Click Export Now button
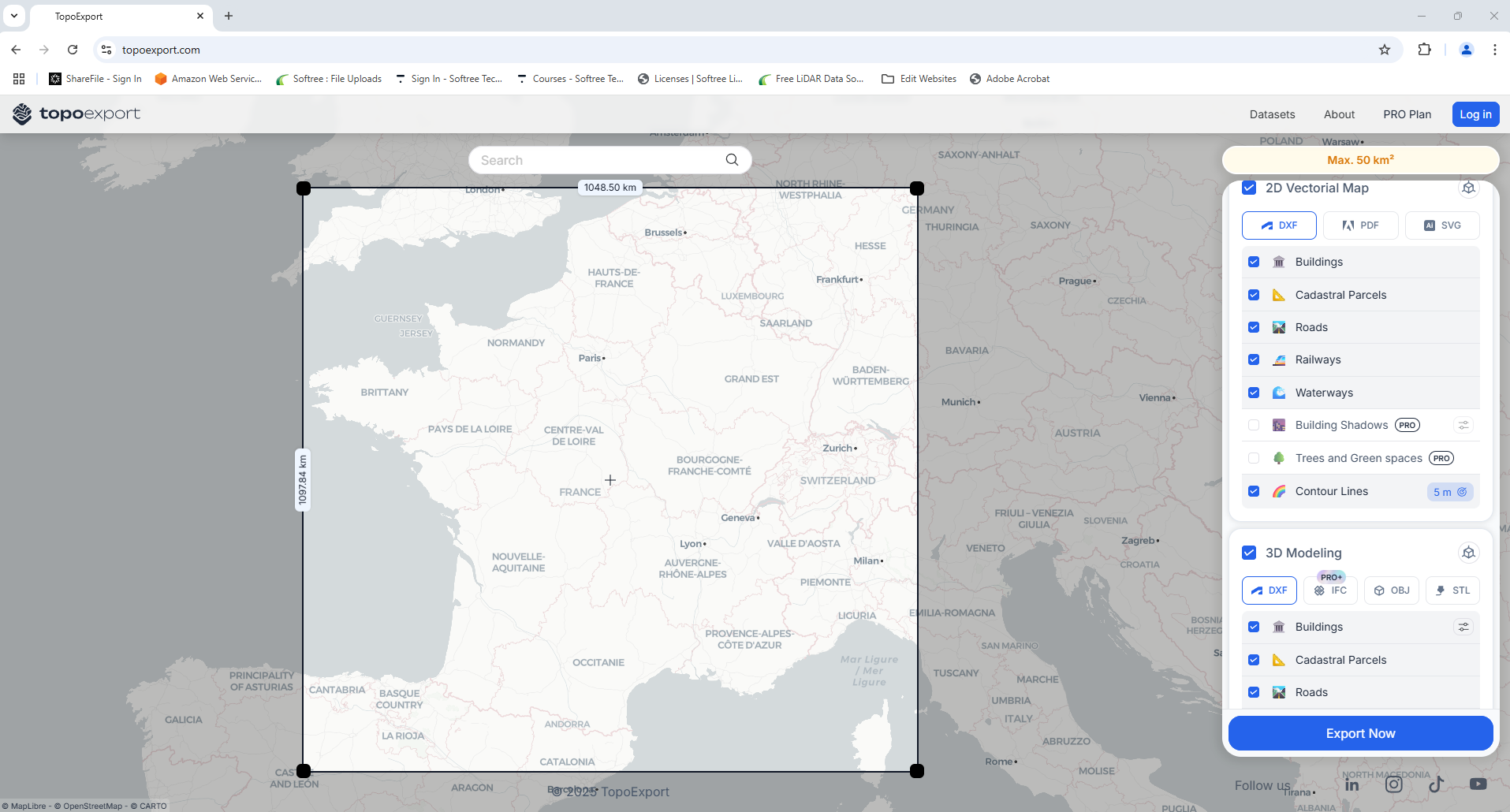The width and height of the screenshot is (1510, 812). coord(1360,733)
